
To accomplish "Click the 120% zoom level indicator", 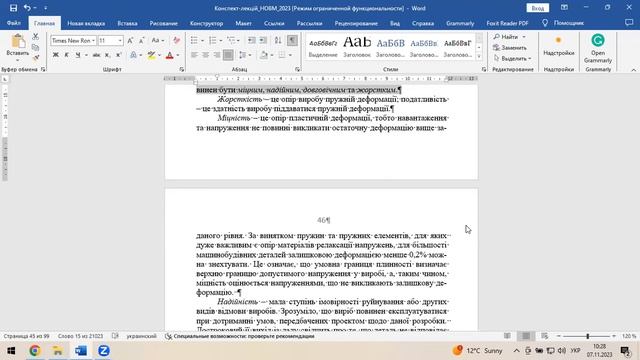I will coord(629,336).
